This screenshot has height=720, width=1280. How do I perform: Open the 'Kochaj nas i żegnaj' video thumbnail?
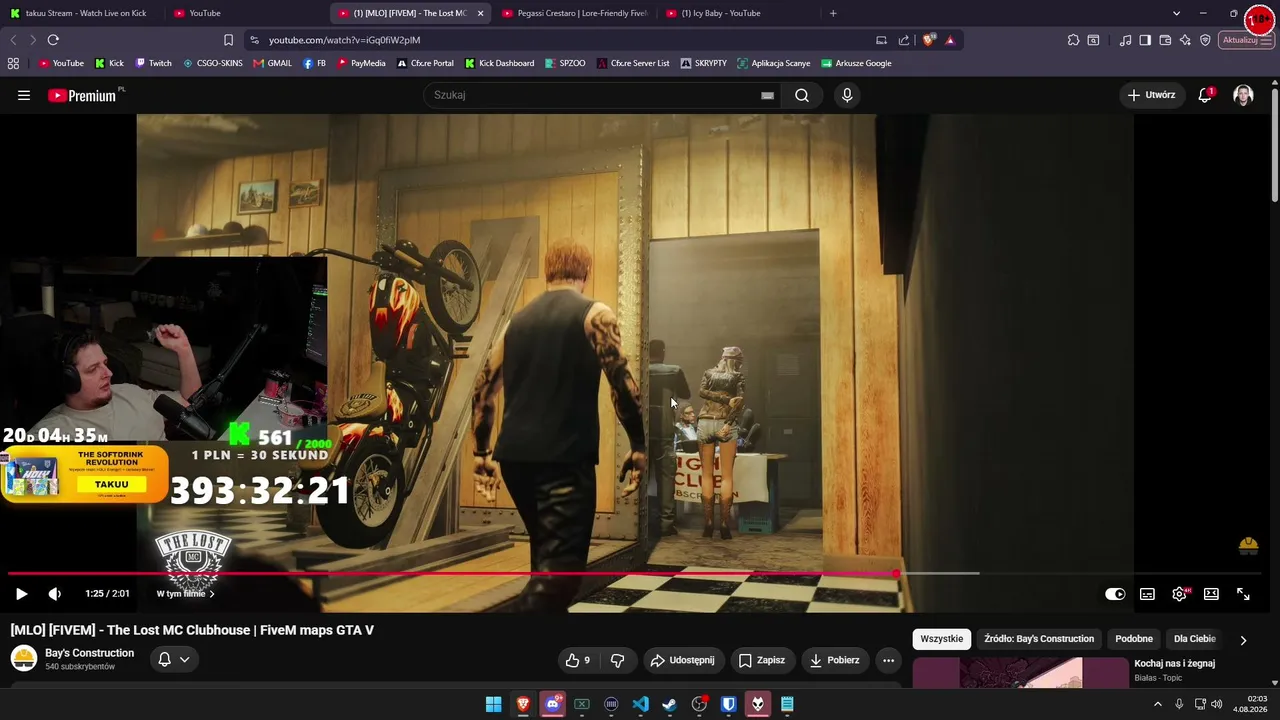(x=1019, y=673)
